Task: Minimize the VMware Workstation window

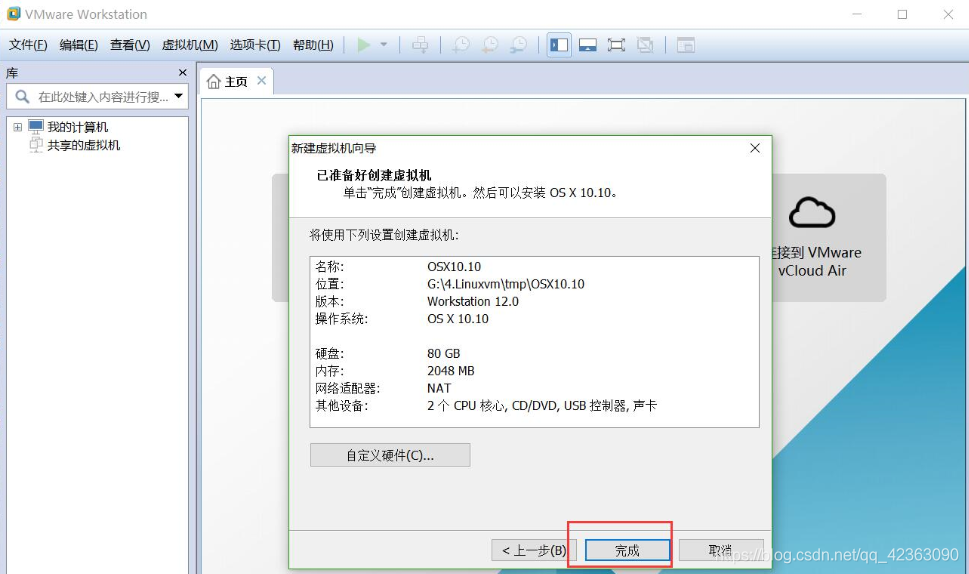Action: click(857, 14)
